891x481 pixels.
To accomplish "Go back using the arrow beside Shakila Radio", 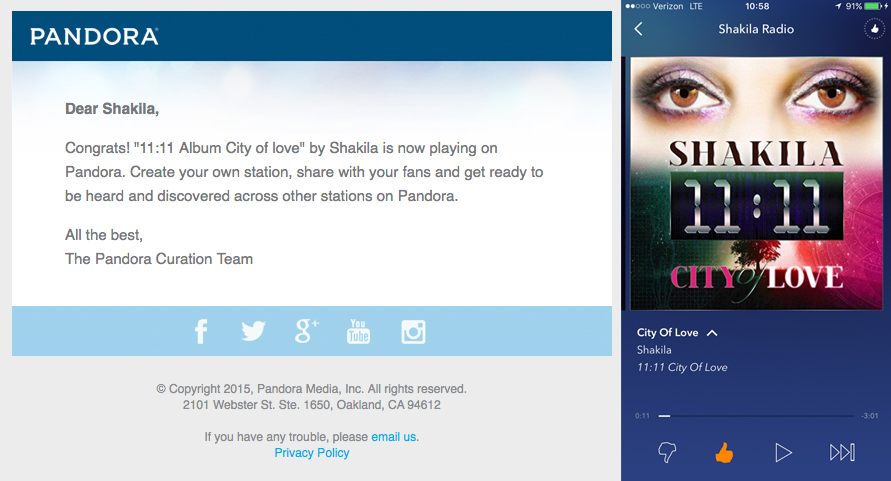I will (639, 29).
